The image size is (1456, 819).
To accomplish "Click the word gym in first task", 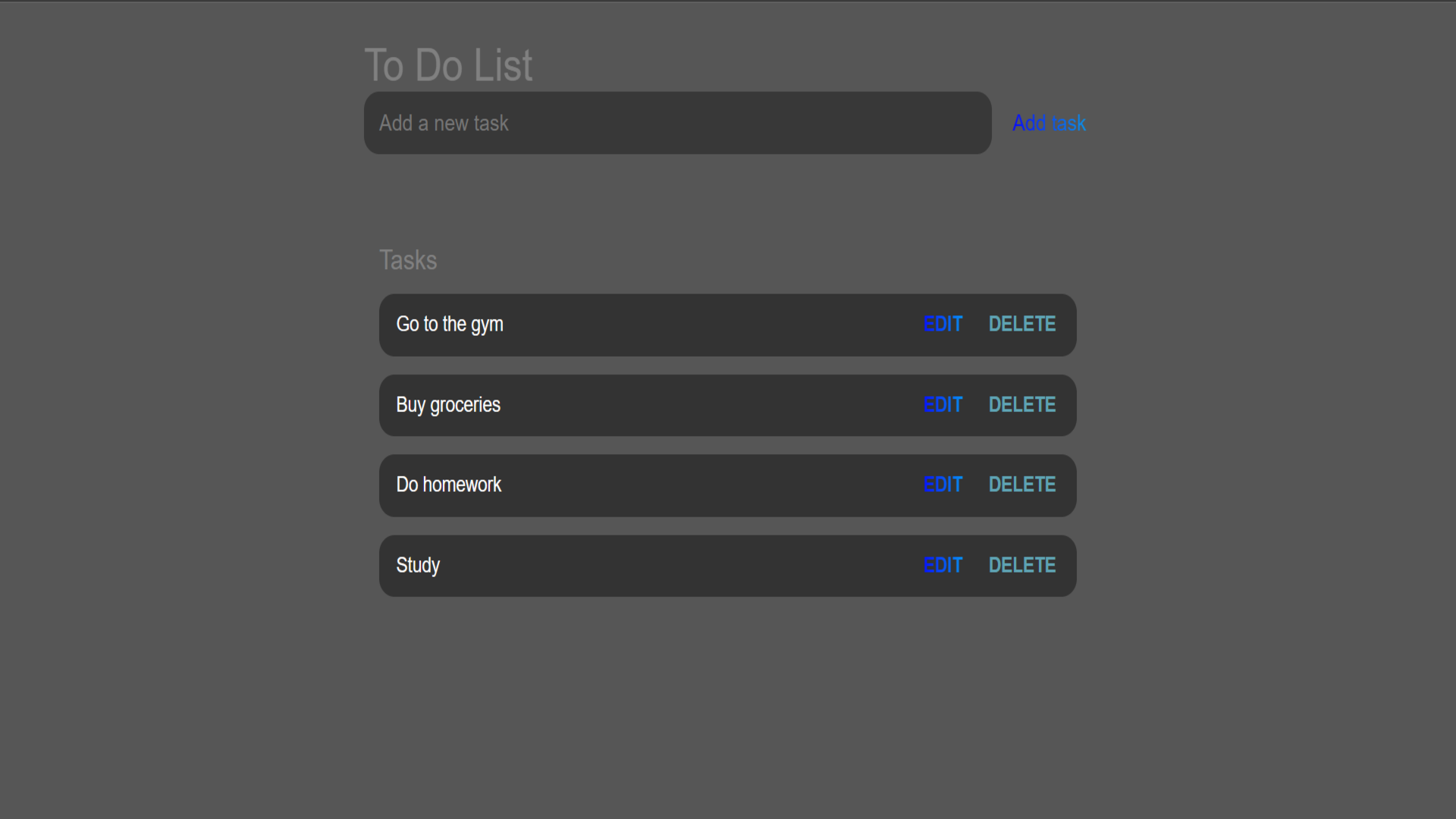I will (x=487, y=326).
